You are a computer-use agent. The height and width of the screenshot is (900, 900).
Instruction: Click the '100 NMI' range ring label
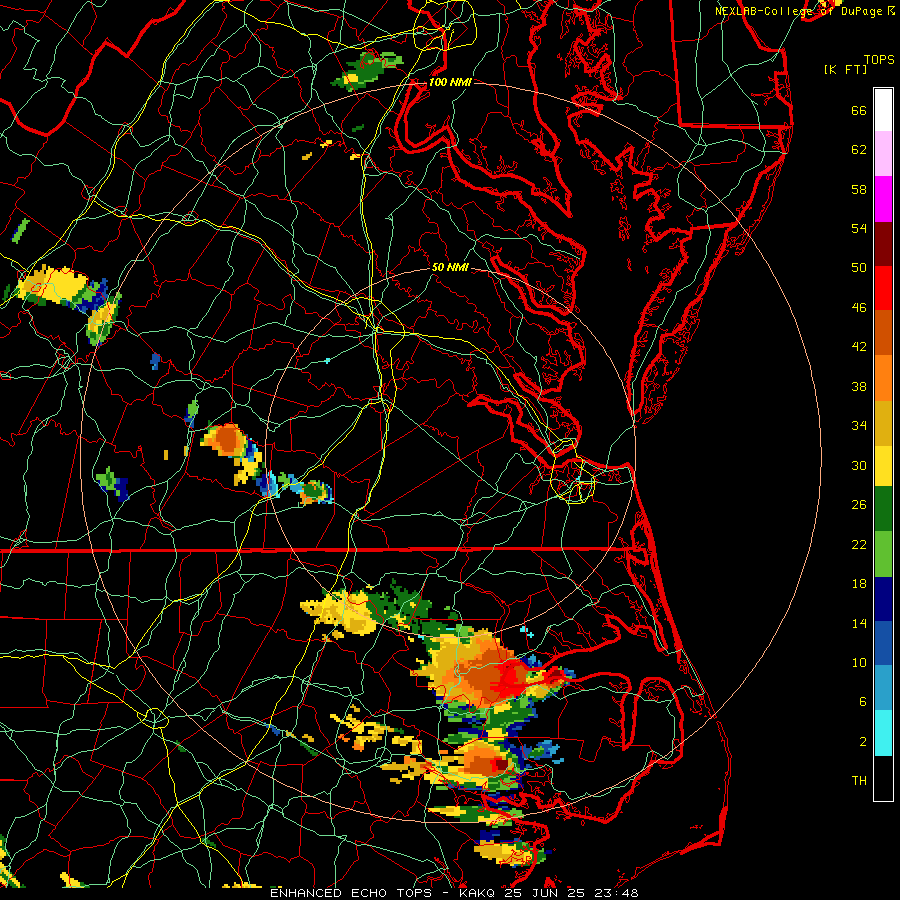(x=450, y=82)
